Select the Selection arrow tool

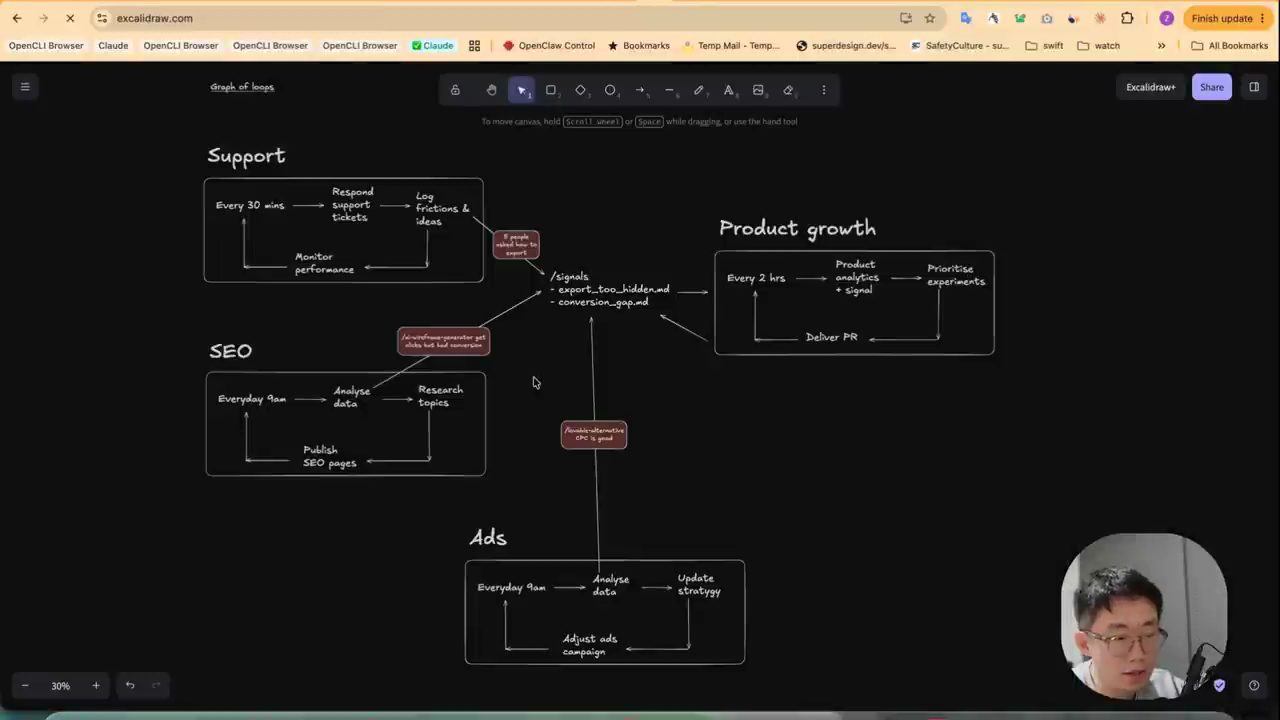[x=521, y=90]
